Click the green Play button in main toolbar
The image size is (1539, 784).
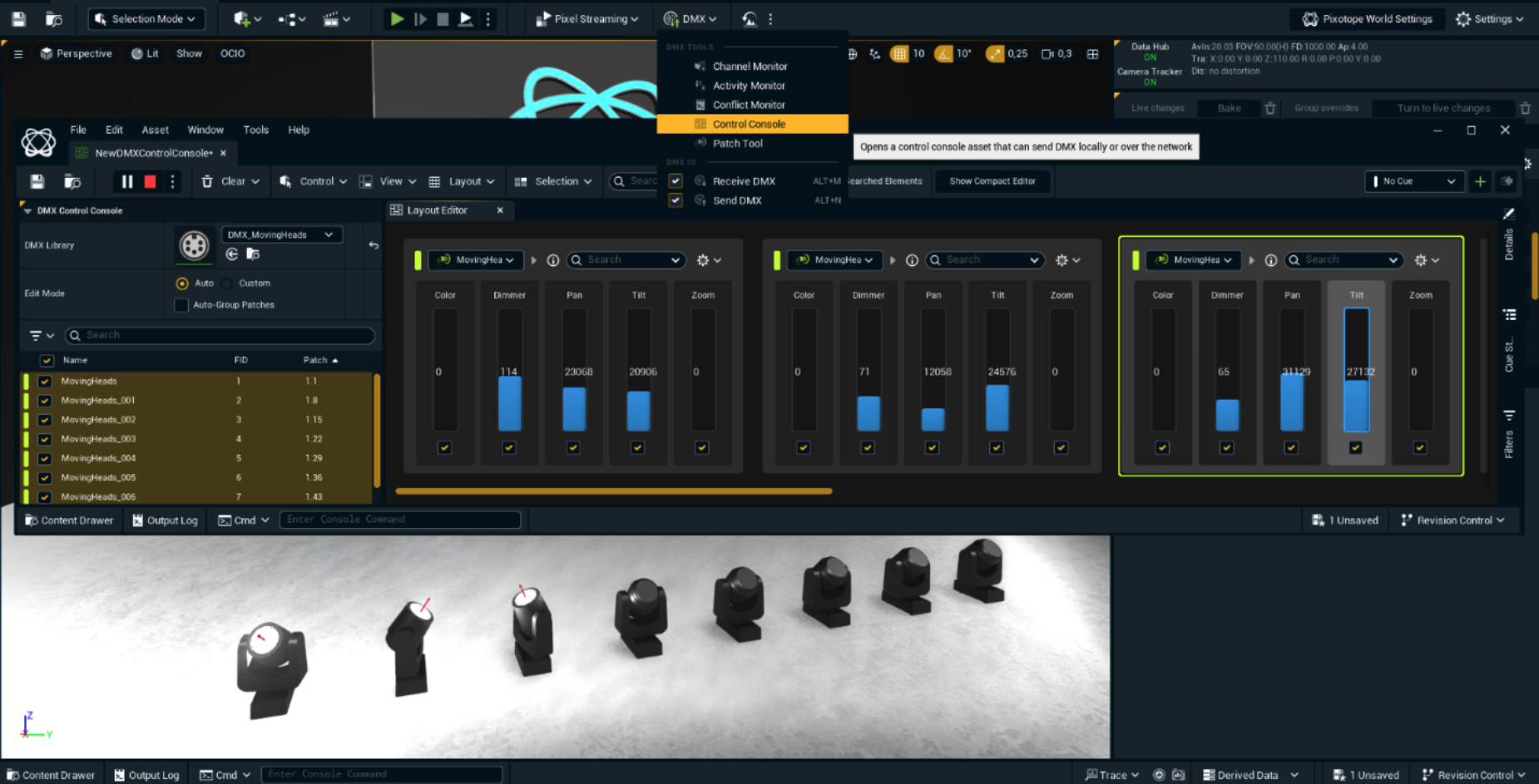tap(397, 18)
